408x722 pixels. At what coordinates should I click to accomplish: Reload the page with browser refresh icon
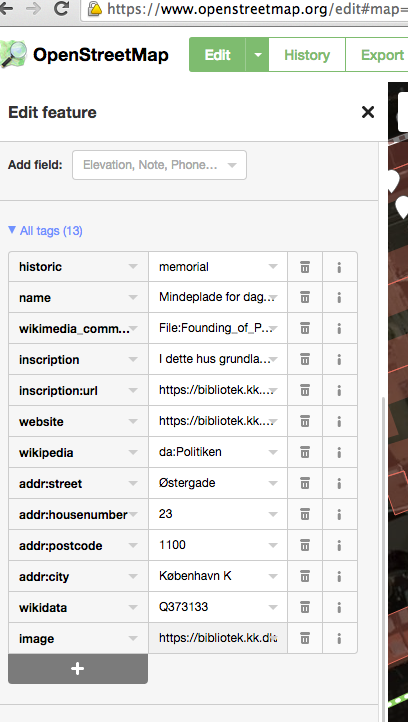point(62,8)
